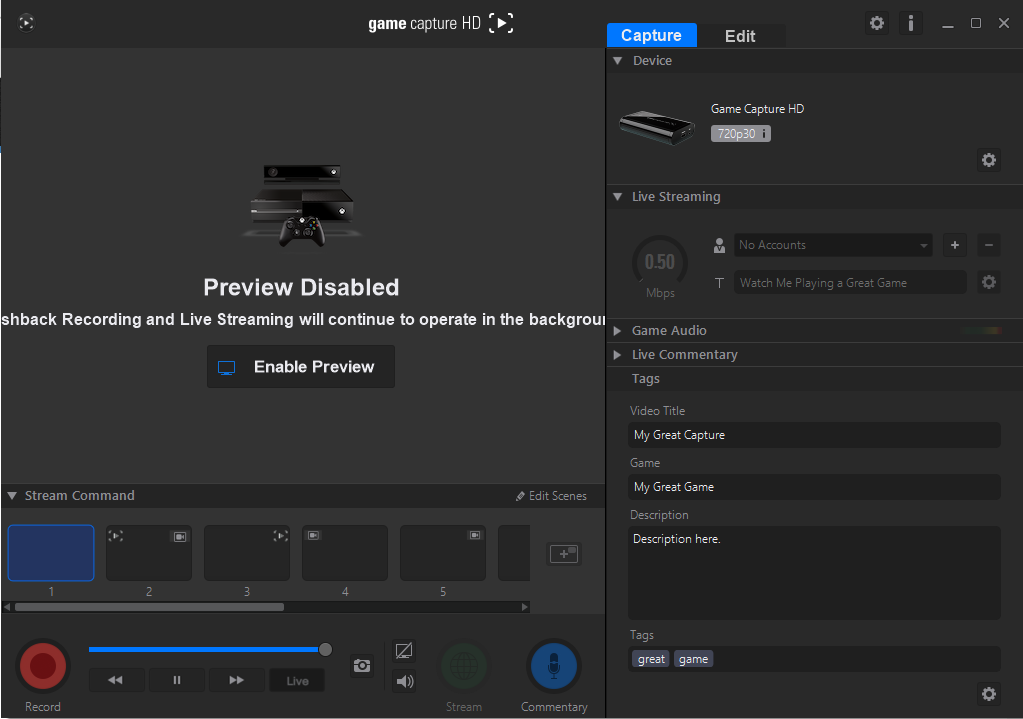This screenshot has height=719, width=1023.
Task: Click the account person icon
Action: [719, 245]
